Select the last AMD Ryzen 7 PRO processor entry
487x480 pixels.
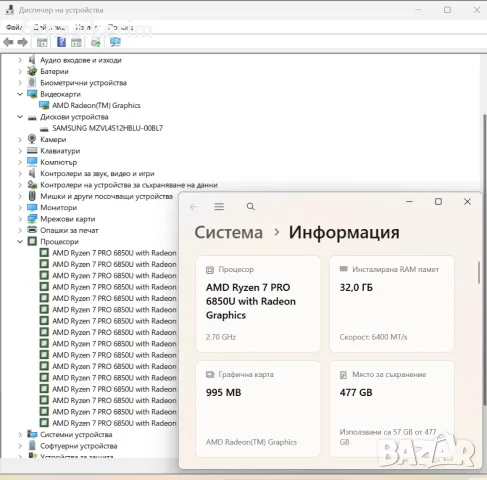click(114, 423)
